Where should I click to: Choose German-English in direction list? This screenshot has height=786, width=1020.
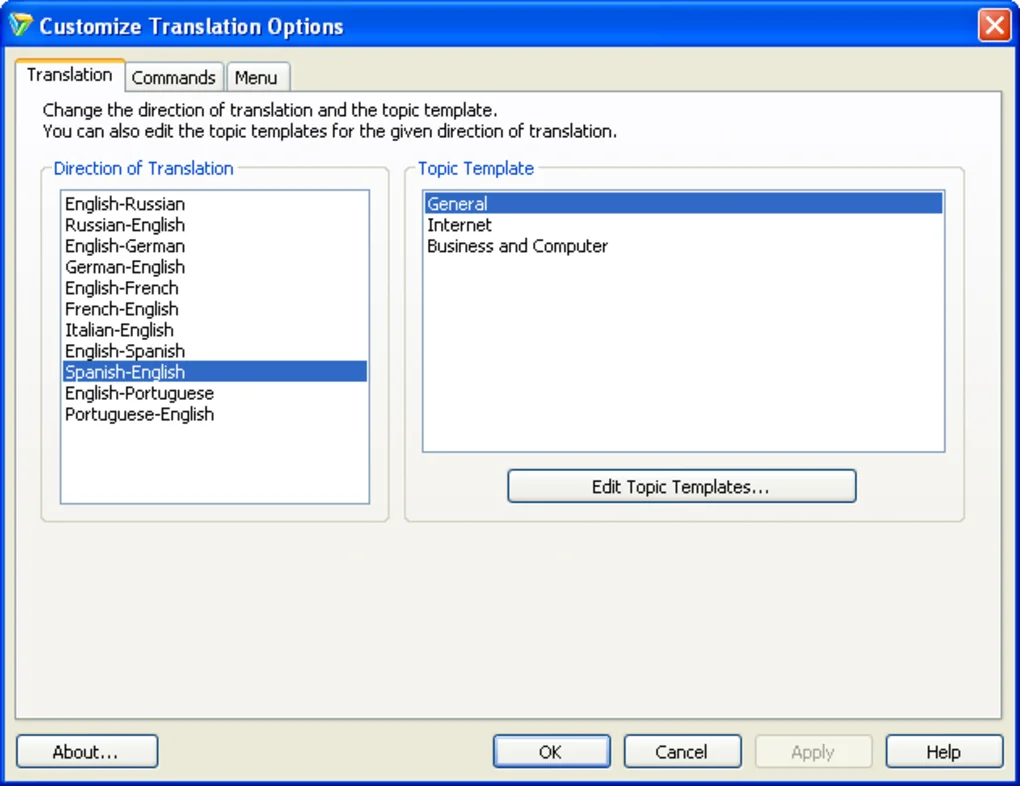(214, 267)
